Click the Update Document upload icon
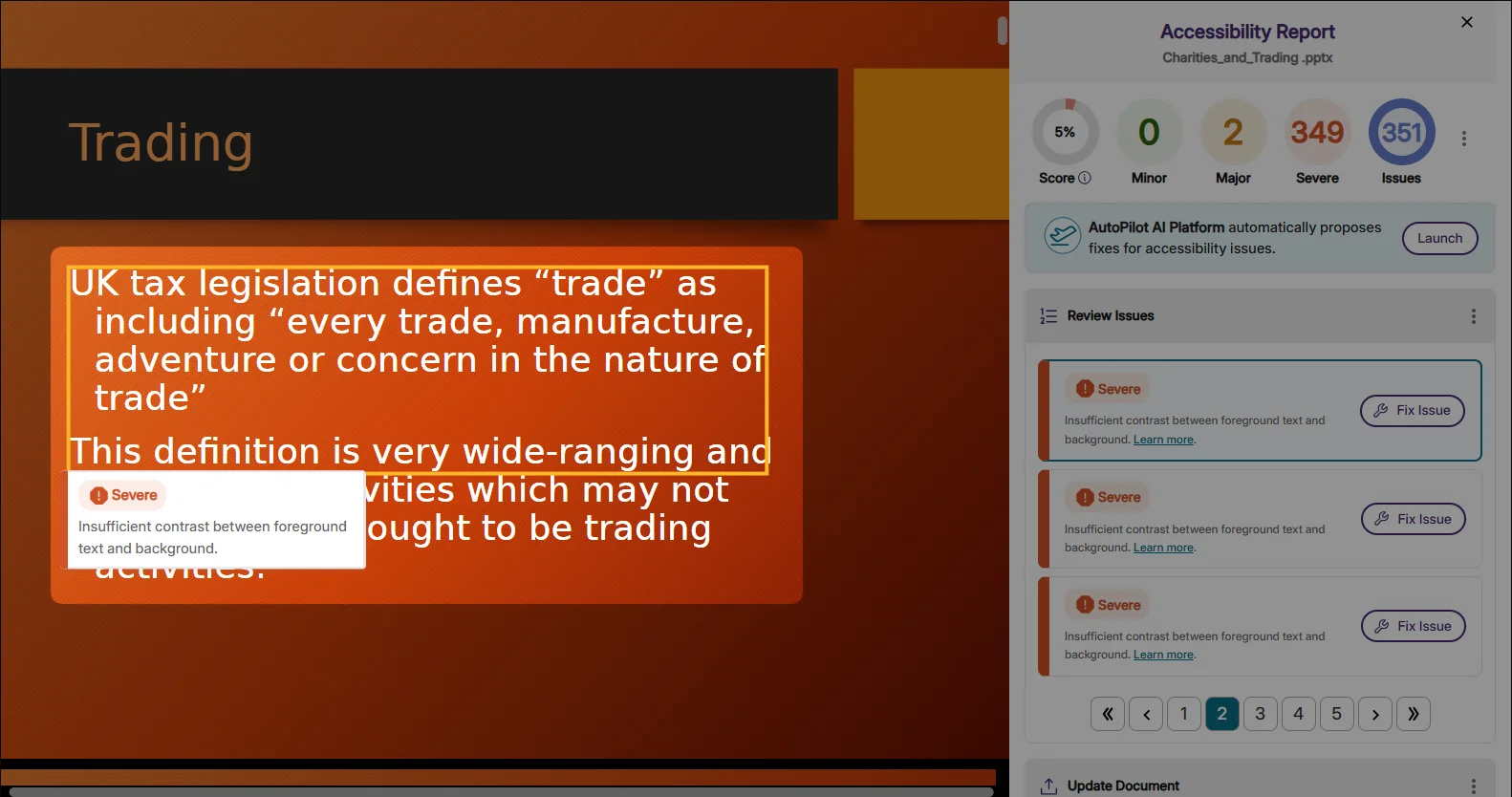The width and height of the screenshot is (1512, 797). tap(1048, 786)
